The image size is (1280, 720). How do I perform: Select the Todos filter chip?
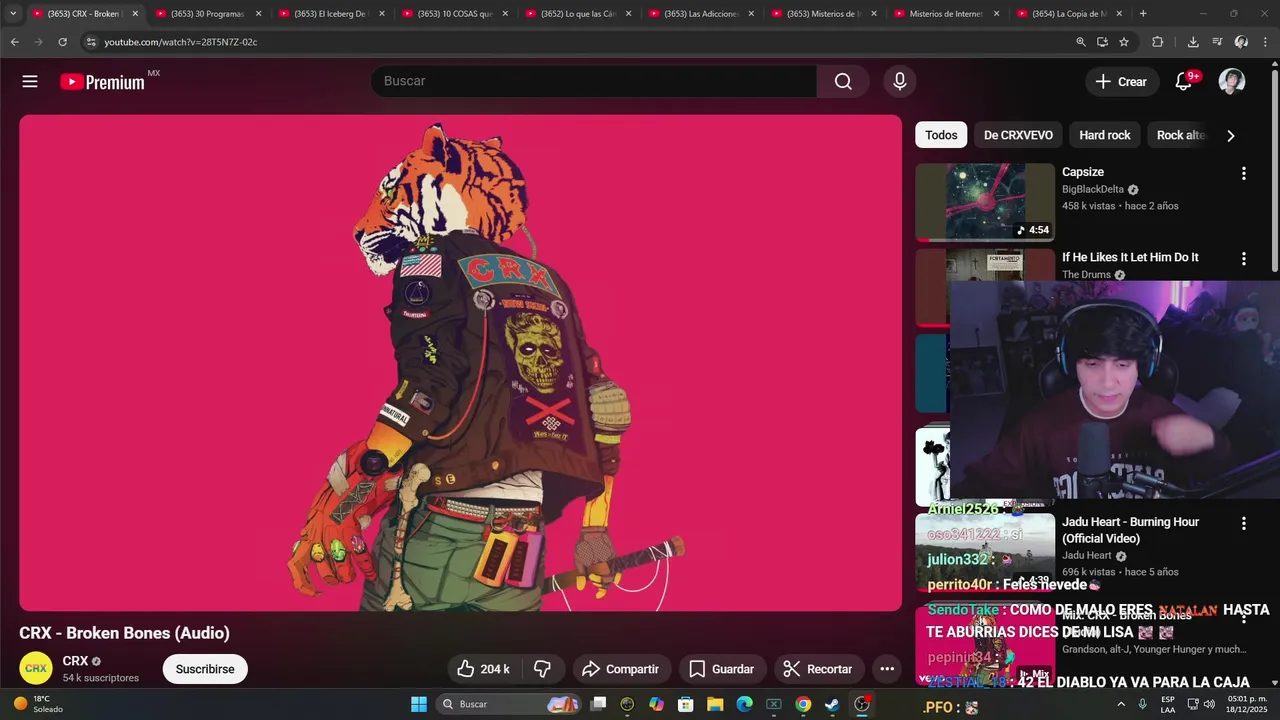[x=941, y=135]
